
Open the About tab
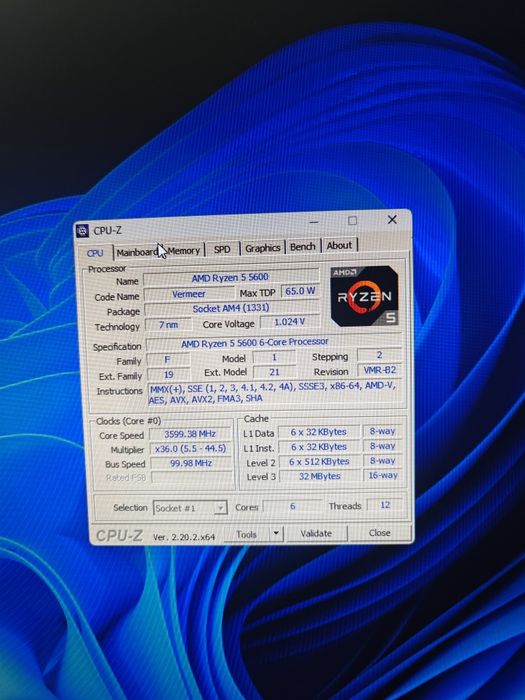pyautogui.click(x=339, y=245)
